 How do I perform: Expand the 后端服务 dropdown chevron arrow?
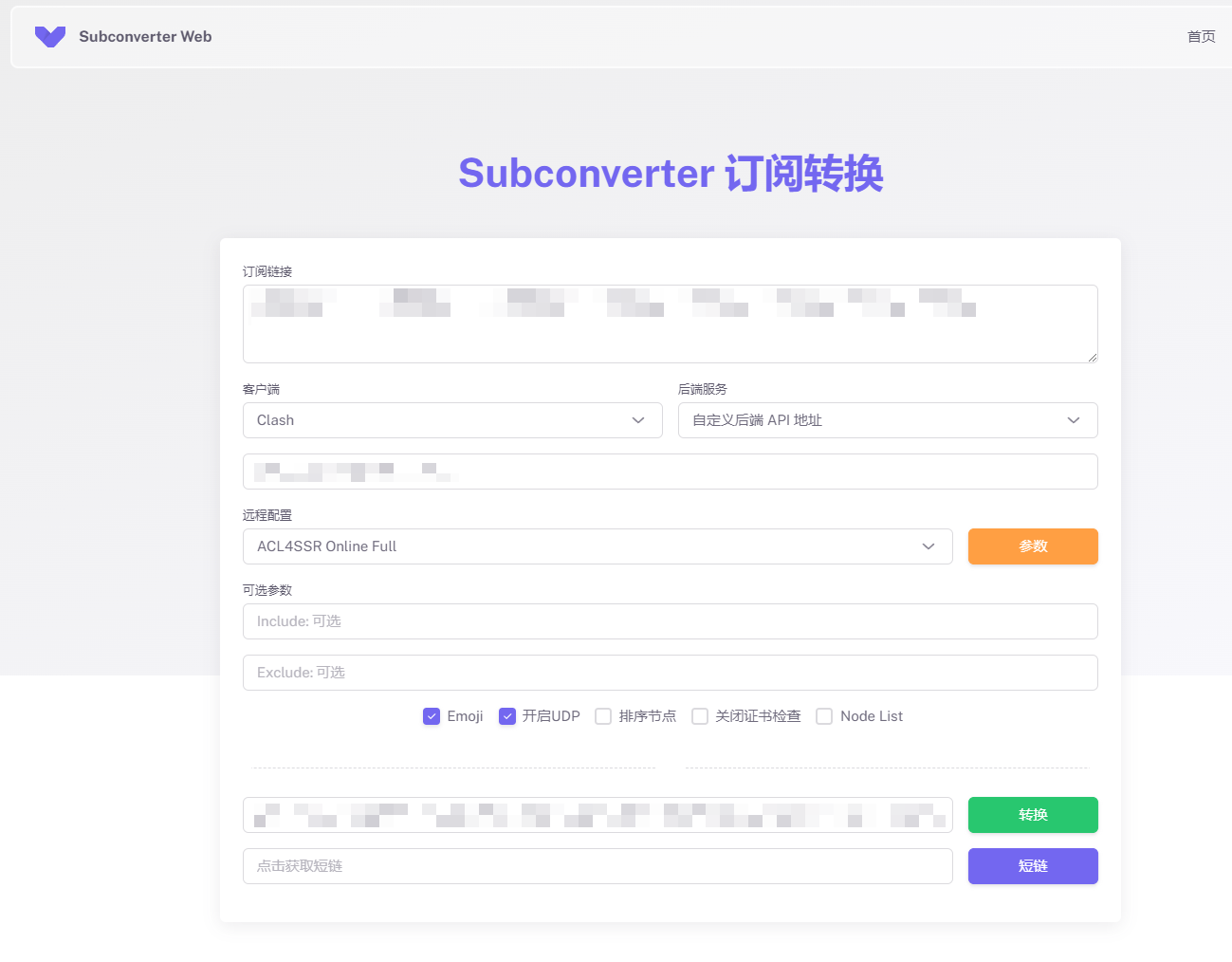point(1074,420)
